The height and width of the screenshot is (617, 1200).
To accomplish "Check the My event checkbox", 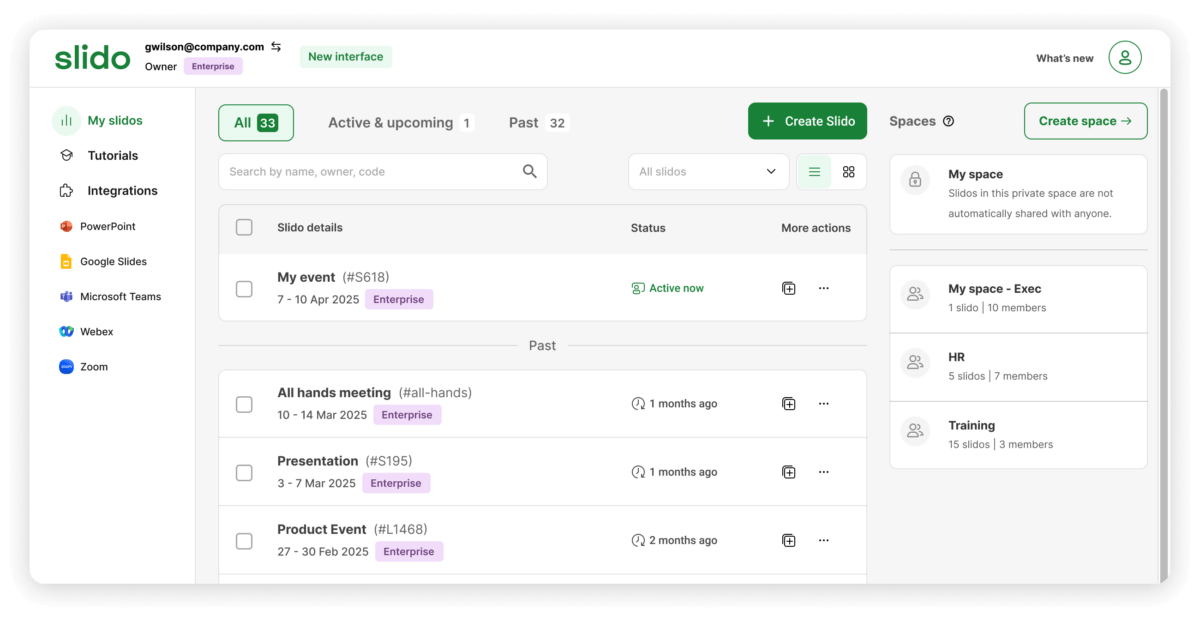I will (x=244, y=289).
